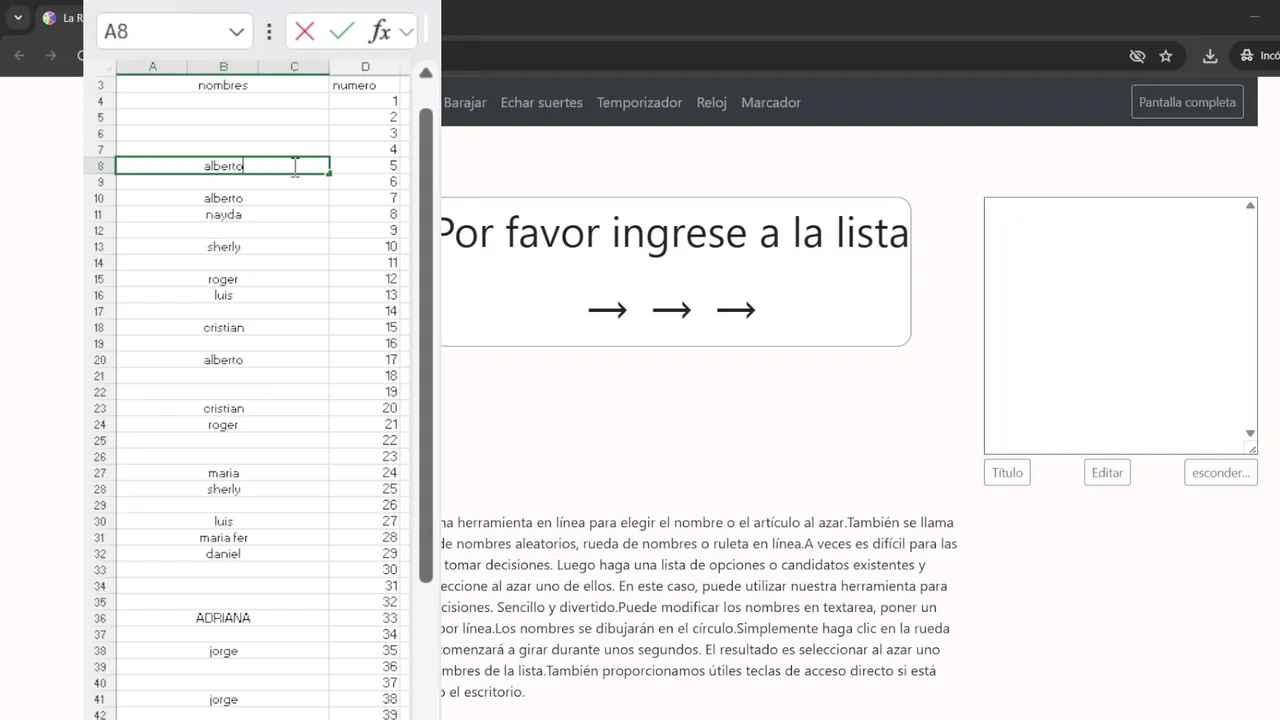
Task: Click the crossed-out eye tracking protection icon
Action: tap(1137, 56)
